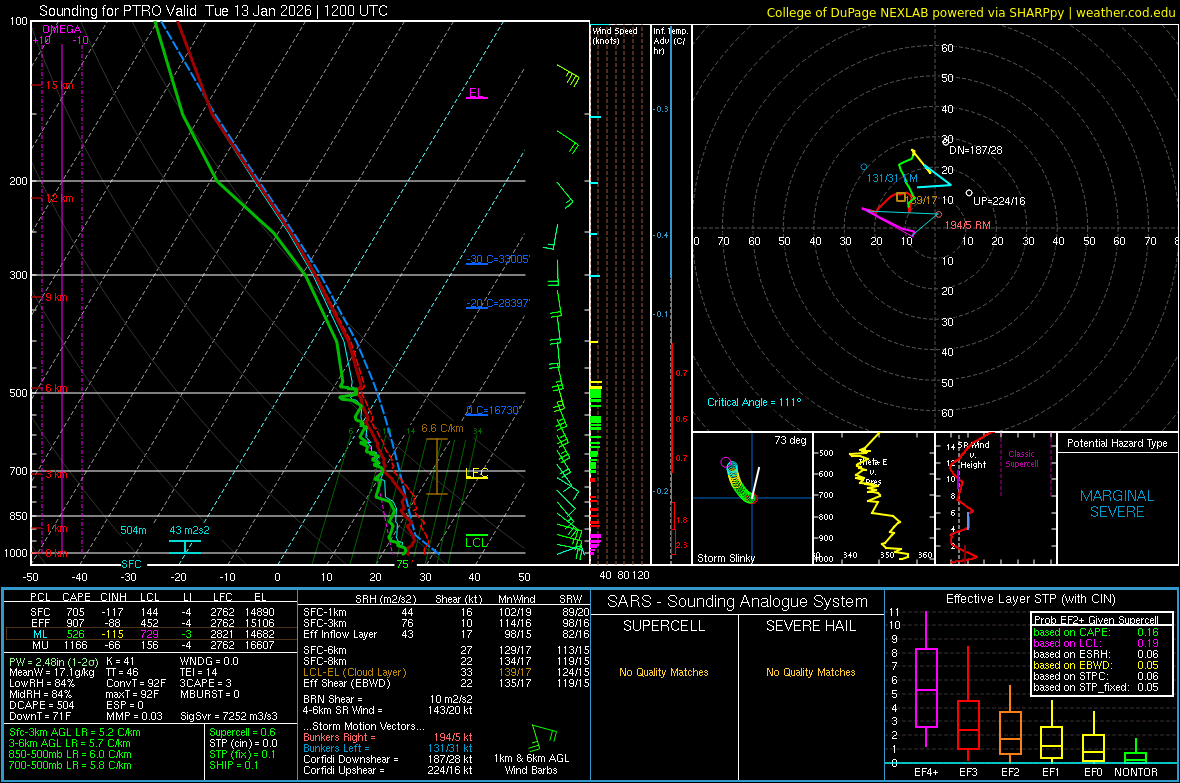
Task: Click the '504m' effective inflow base label
Action: click(x=133, y=530)
